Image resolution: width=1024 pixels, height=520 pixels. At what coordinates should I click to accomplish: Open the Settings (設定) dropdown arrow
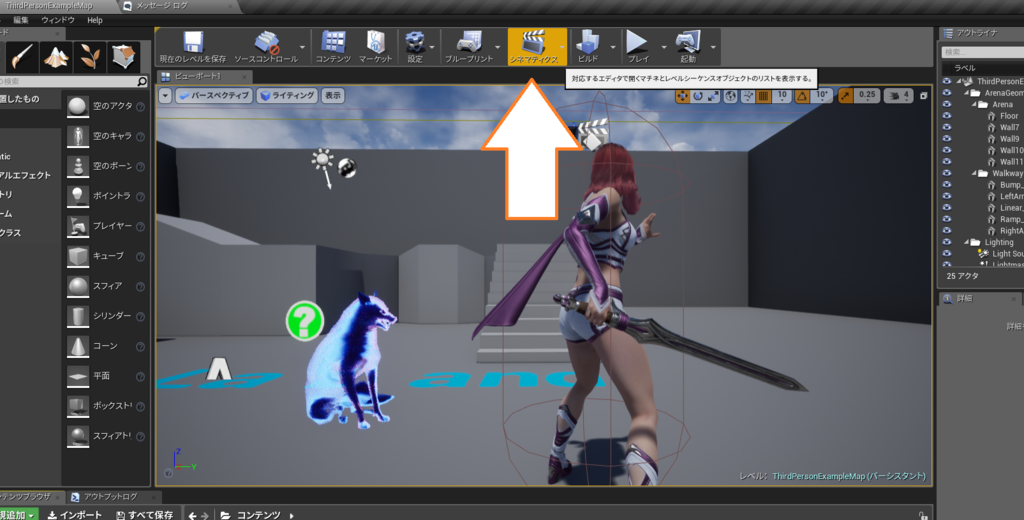coord(432,47)
